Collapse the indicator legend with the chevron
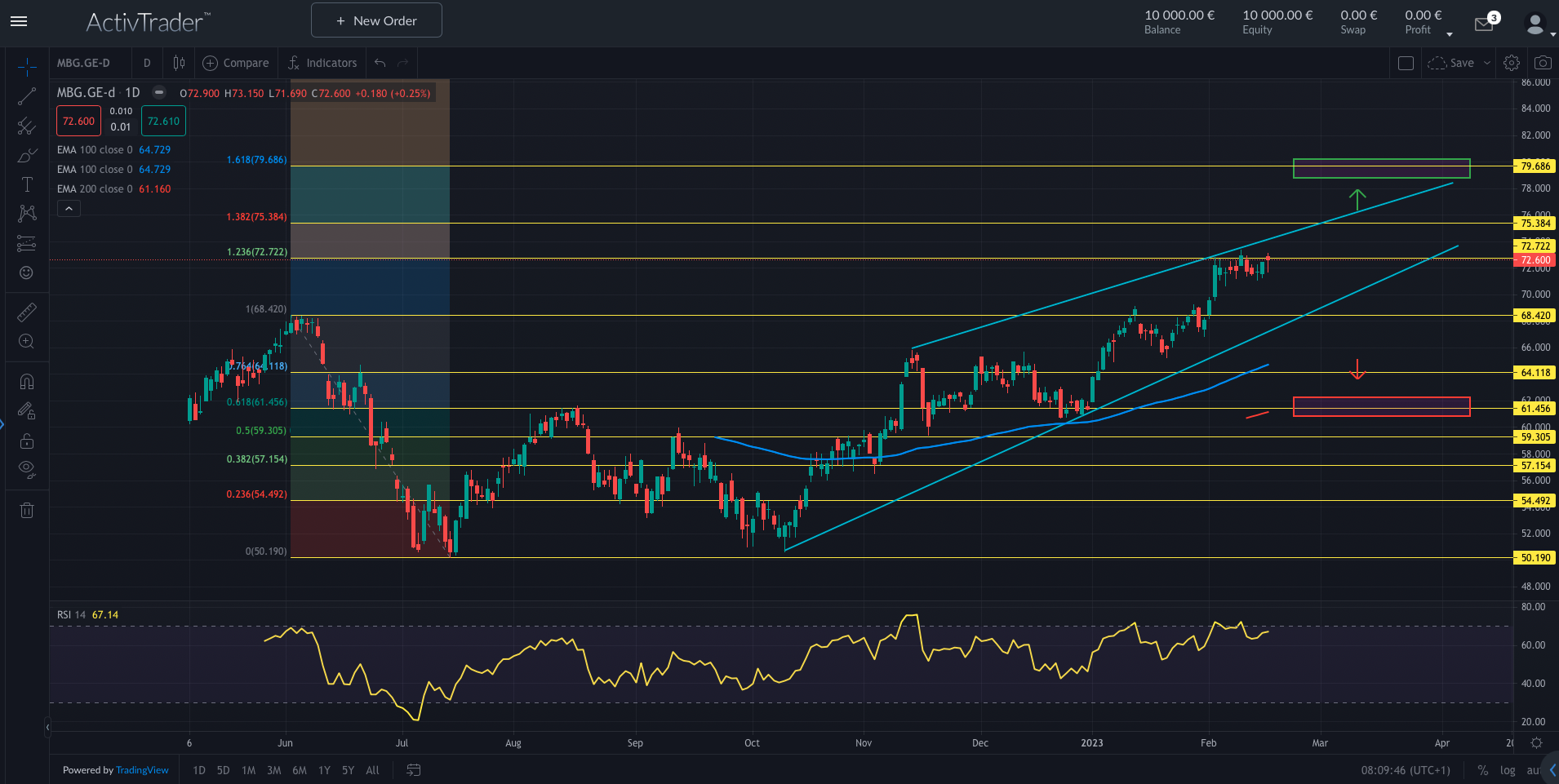1559x784 pixels. (69, 209)
